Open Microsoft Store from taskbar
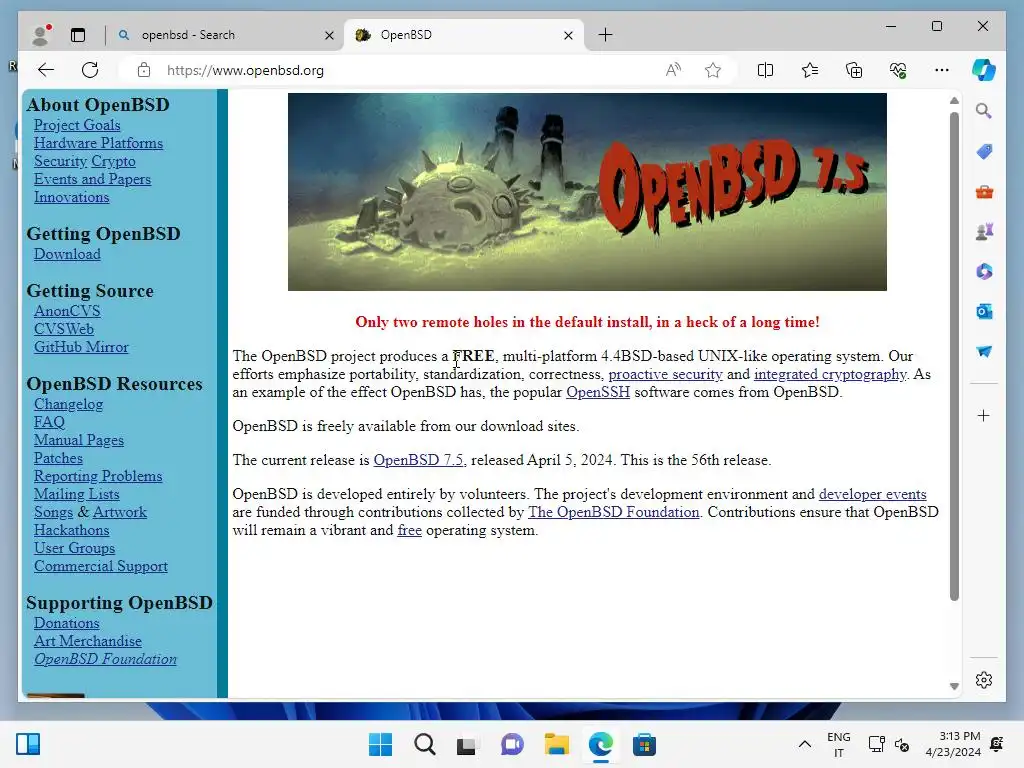This screenshot has width=1024, height=768. [x=644, y=744]
